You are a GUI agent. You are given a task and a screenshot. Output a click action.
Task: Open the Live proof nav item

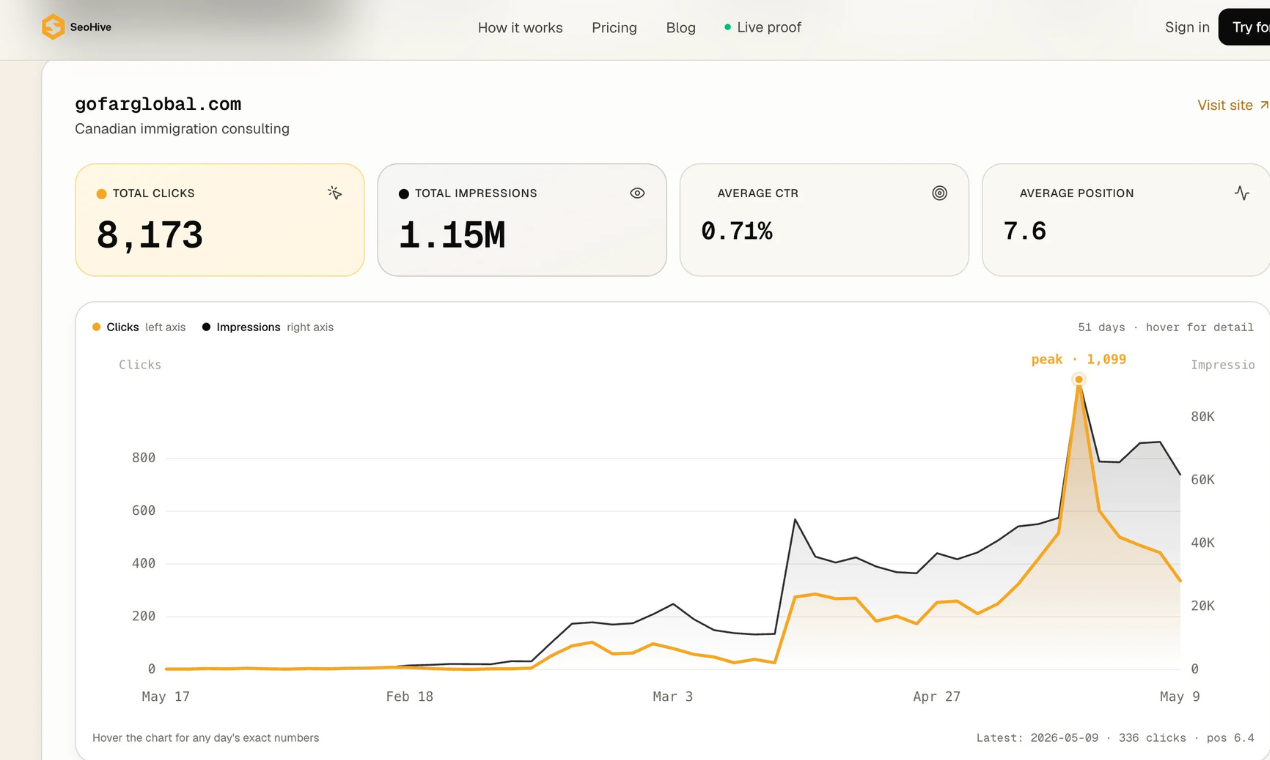click(x=763, y=27)
